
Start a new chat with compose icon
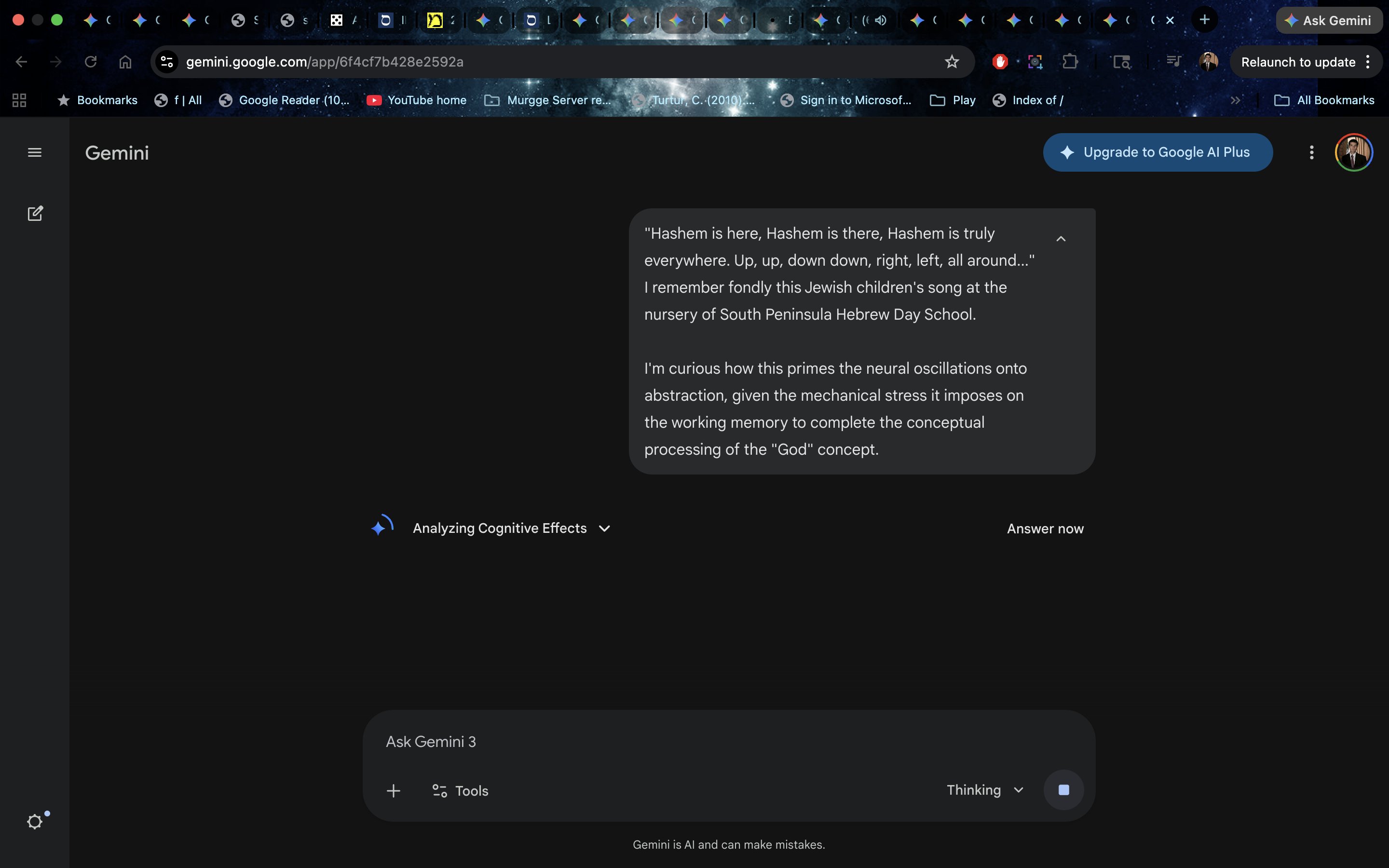35,214
